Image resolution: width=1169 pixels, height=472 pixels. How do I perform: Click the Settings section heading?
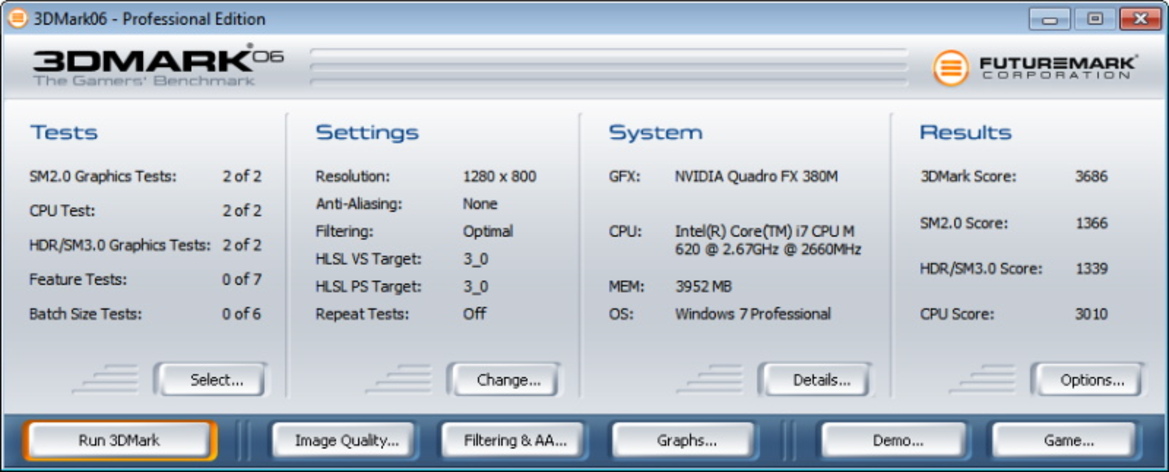tap(367, 133)
